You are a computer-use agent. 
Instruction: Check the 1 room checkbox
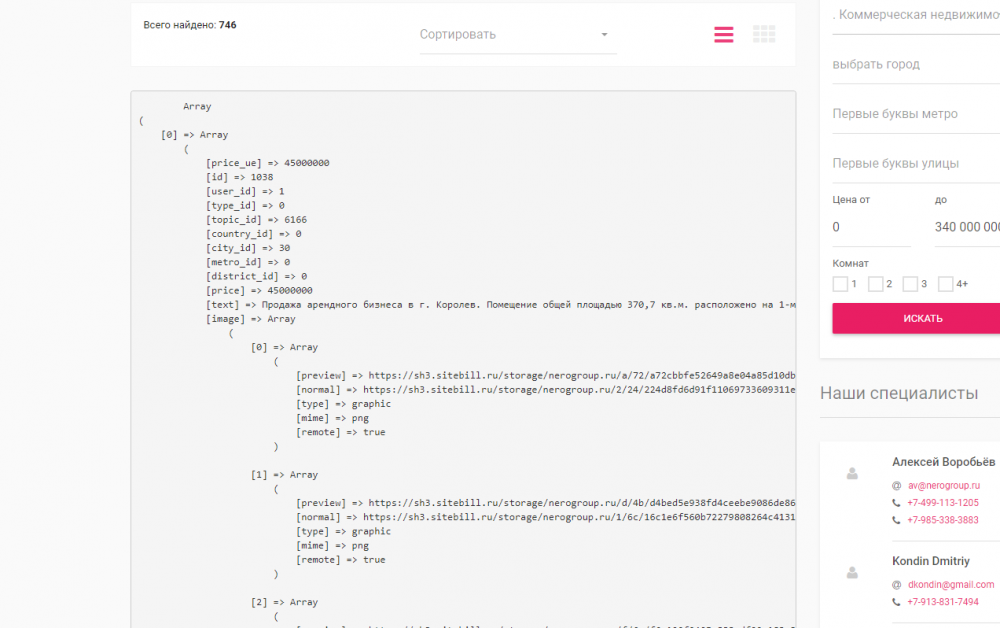tap(840, 284)
